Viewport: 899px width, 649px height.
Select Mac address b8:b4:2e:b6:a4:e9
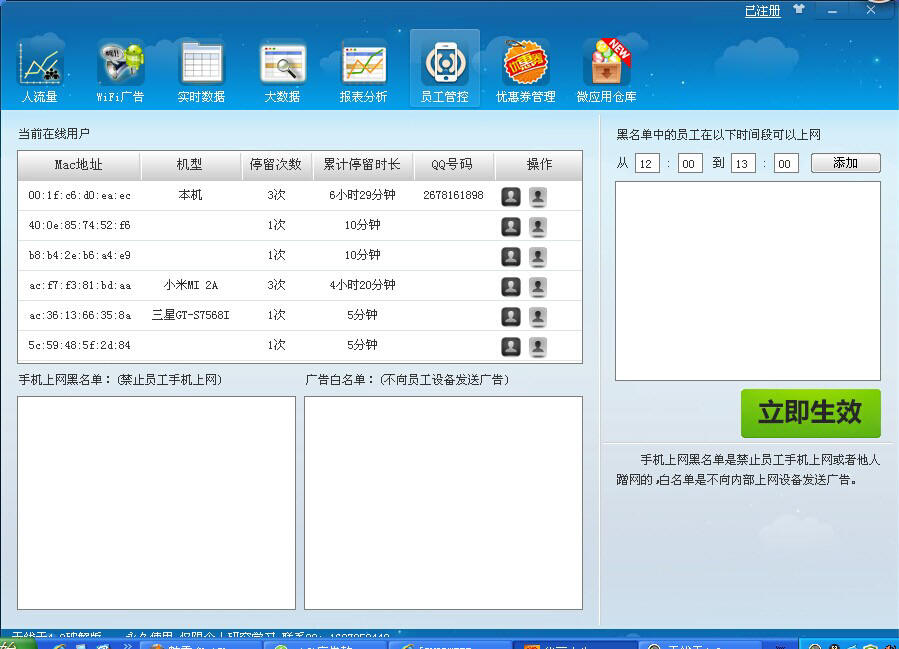click(79, 255)
